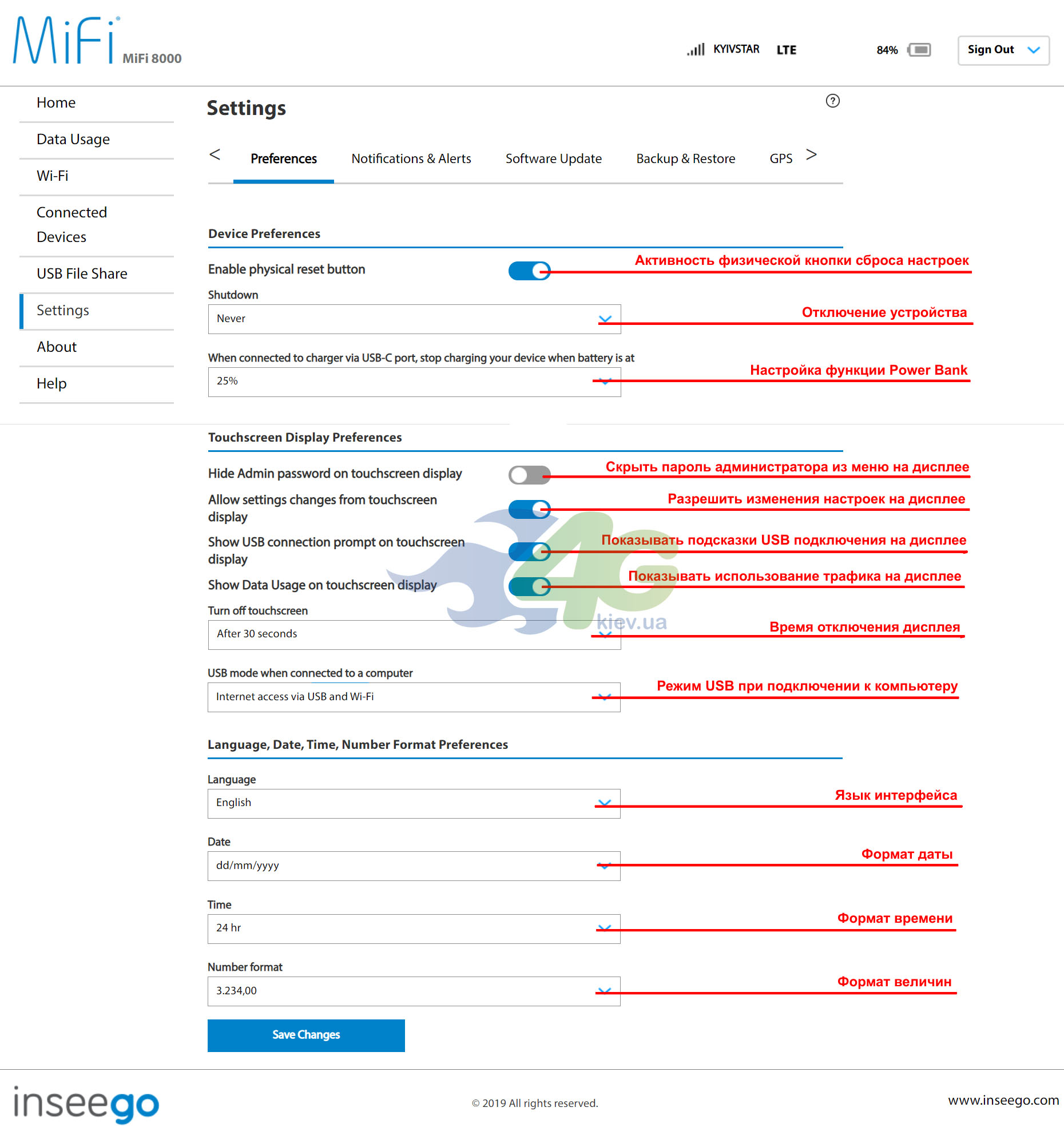
Task: Click the Save Changes button
Action: point(306,1035)
